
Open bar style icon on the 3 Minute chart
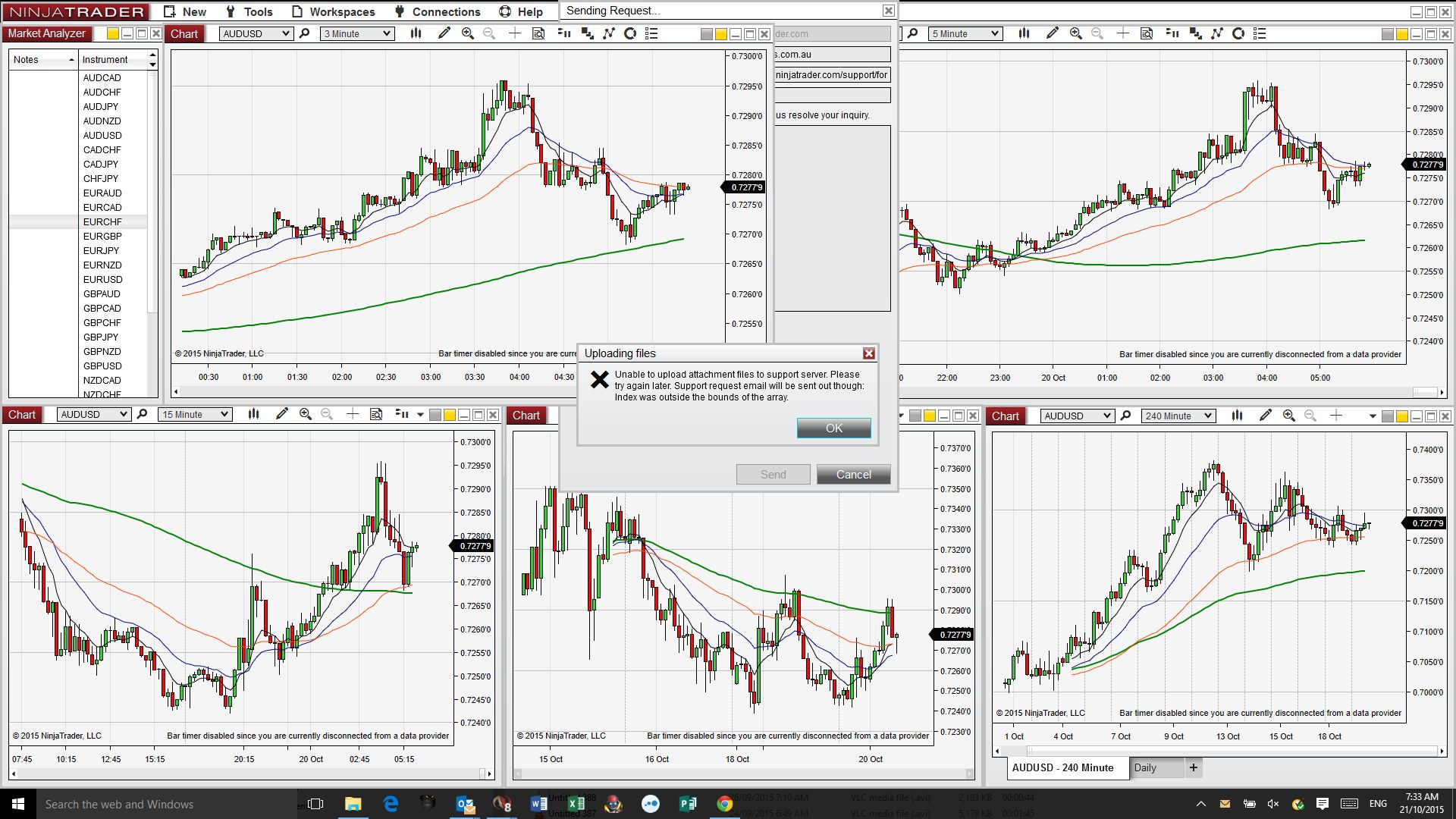pos(416,33)
